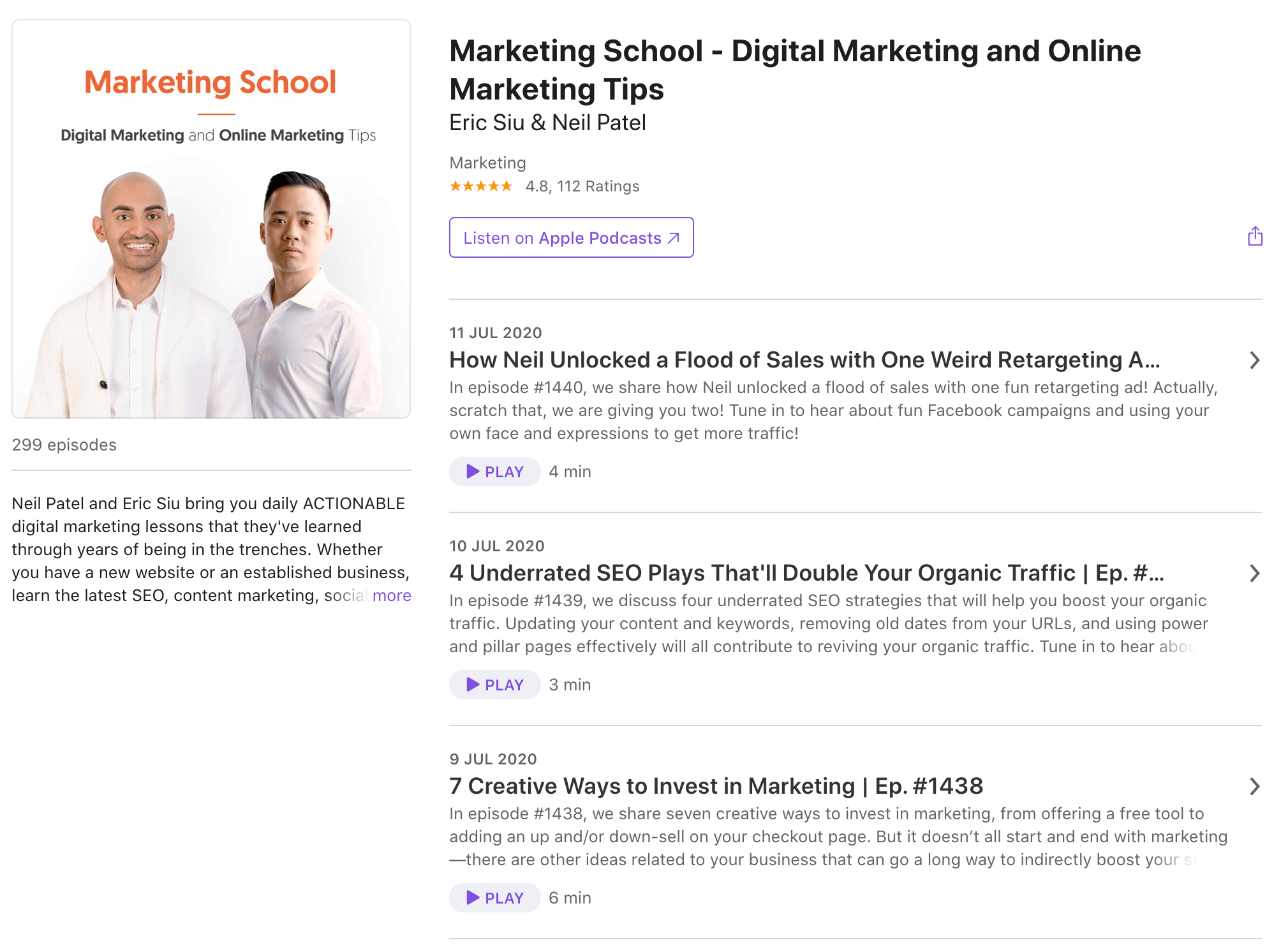Click the '6 min' duration

pos(570,898)
